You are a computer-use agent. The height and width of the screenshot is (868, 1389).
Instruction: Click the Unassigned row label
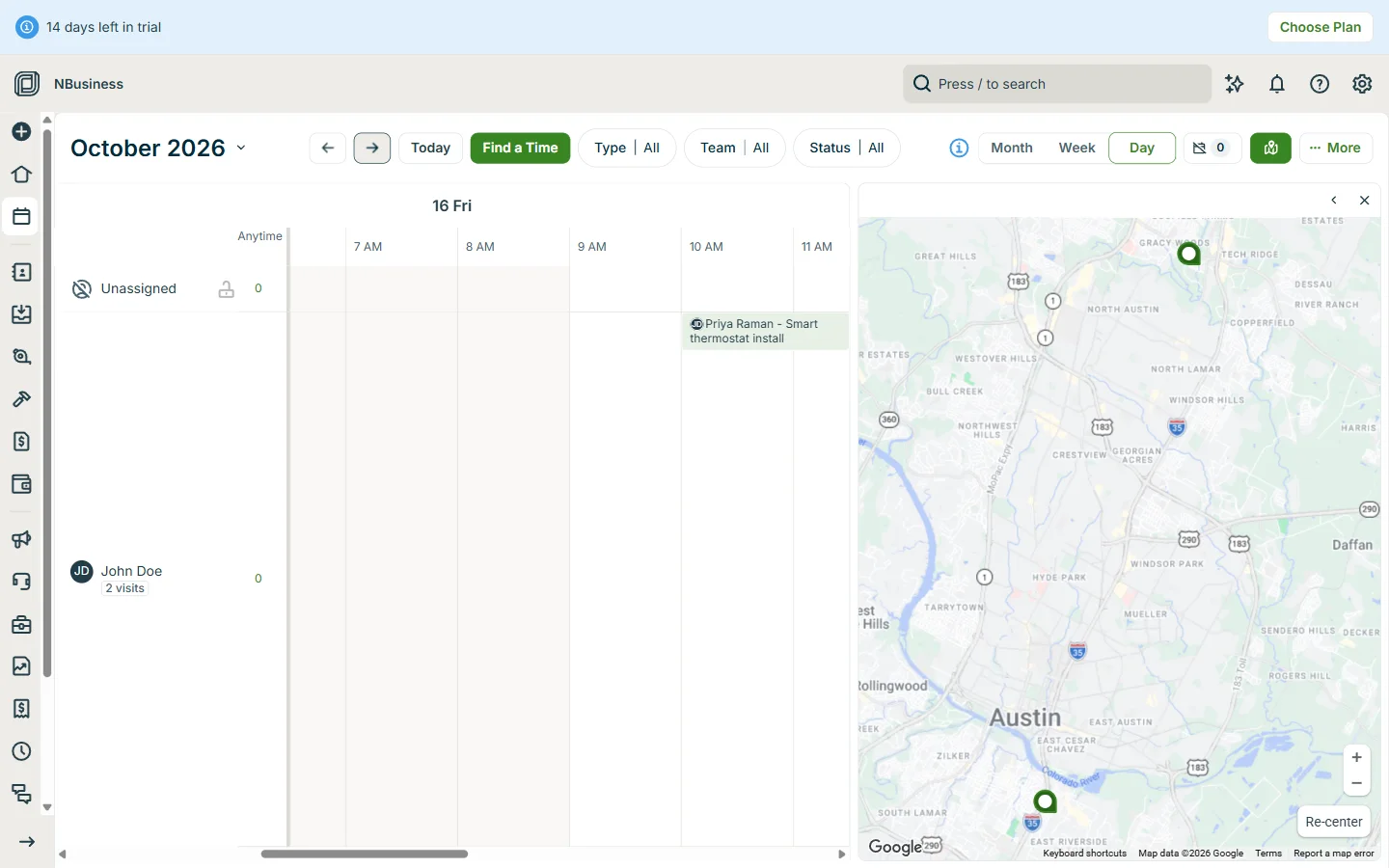(139, 288)
